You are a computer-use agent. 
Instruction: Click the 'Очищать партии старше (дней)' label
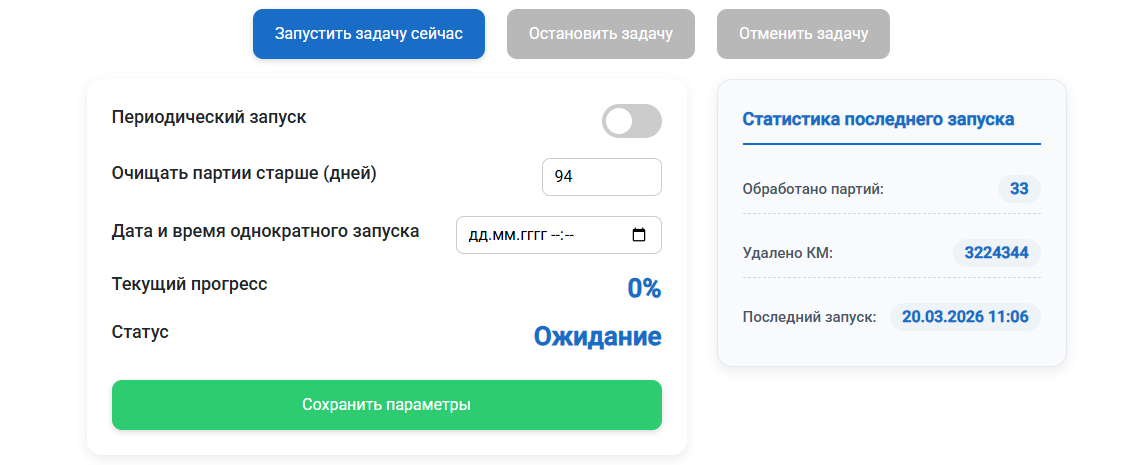244,173
